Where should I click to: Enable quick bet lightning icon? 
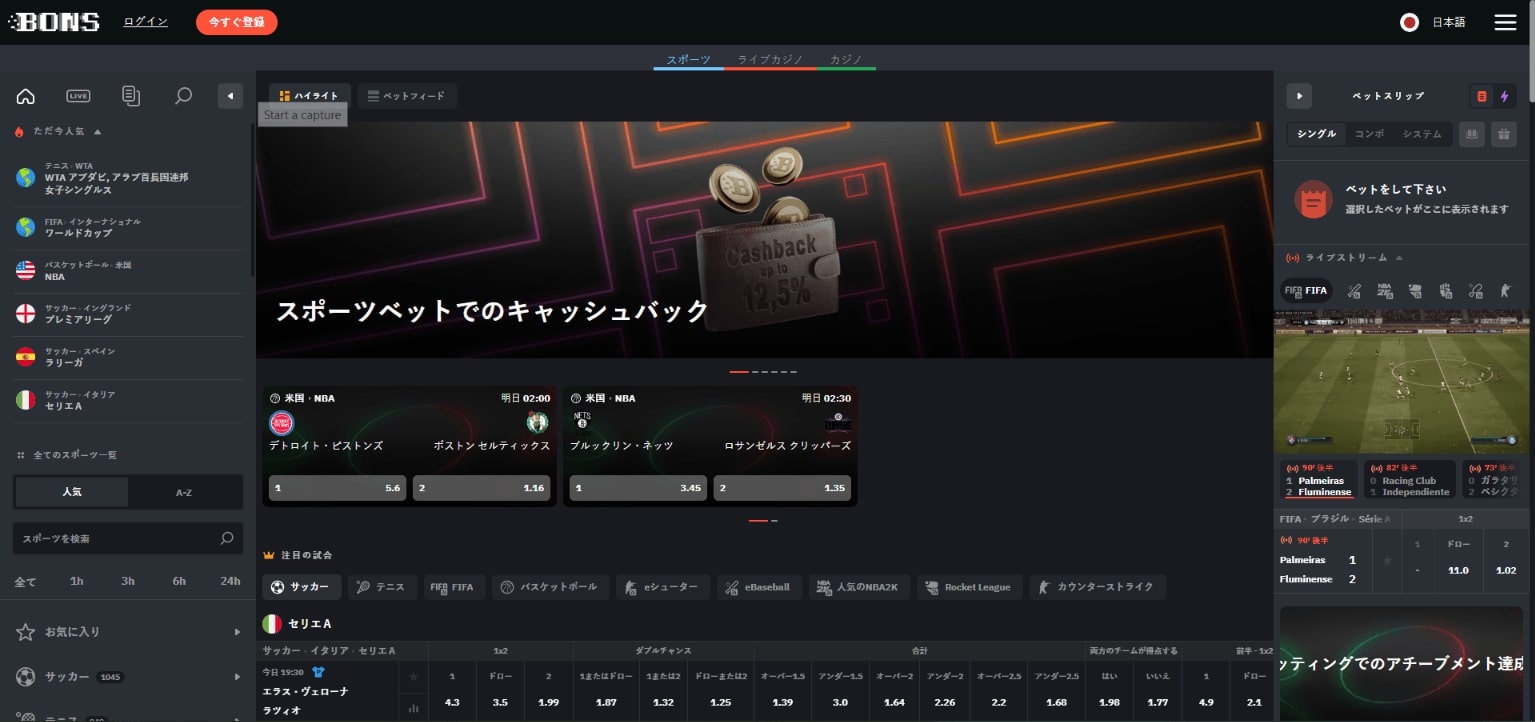(x=1504, y=96)
